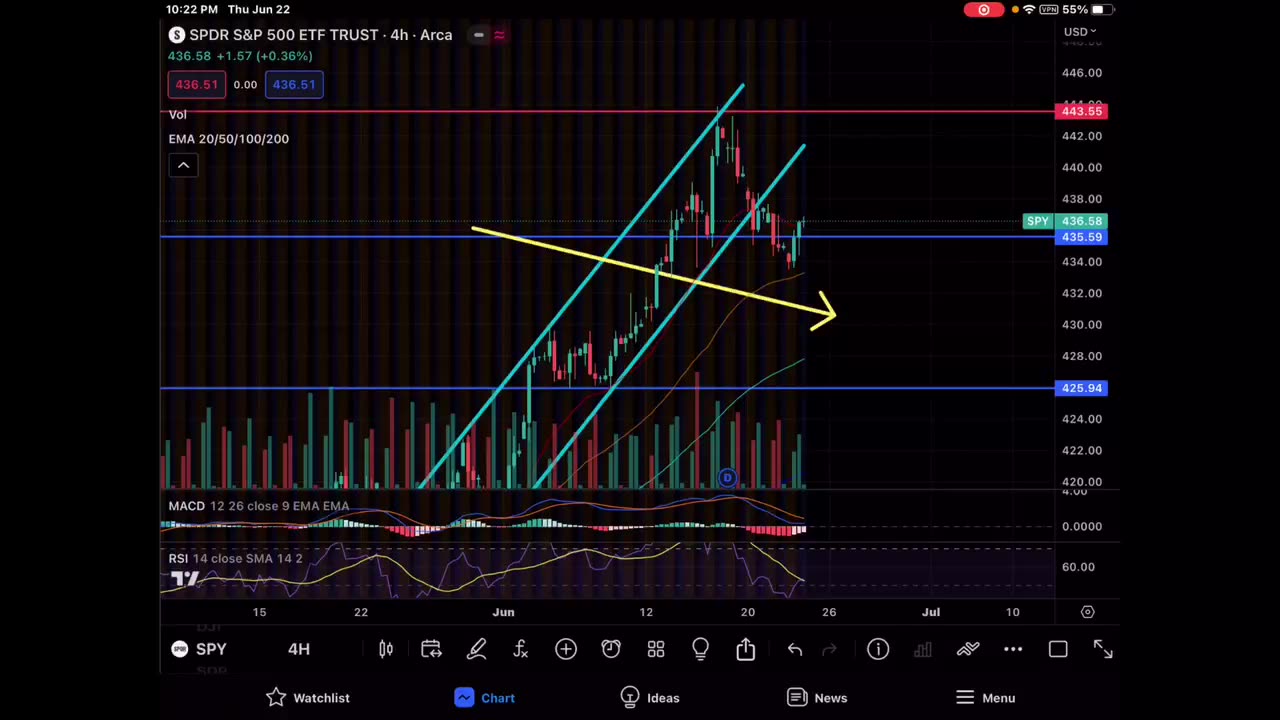Image resolution: width=1280 pixels, height=720 pixels.
Task: Share the chart with share icon
Action: pos(746,649)
